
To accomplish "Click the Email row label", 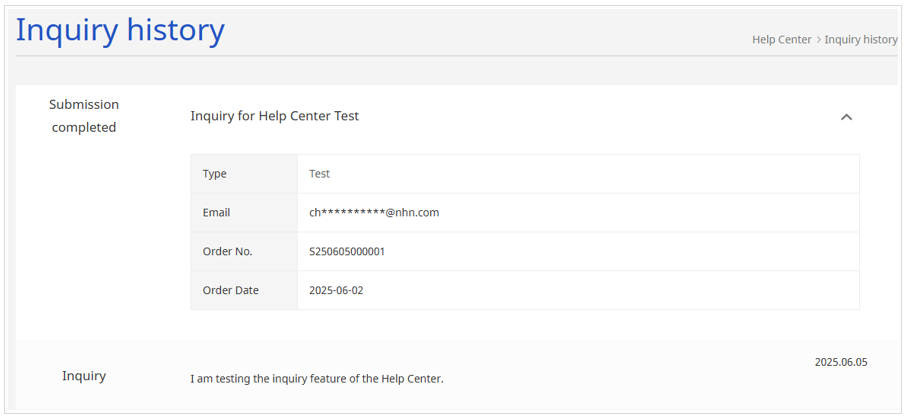I will [216, 213].
